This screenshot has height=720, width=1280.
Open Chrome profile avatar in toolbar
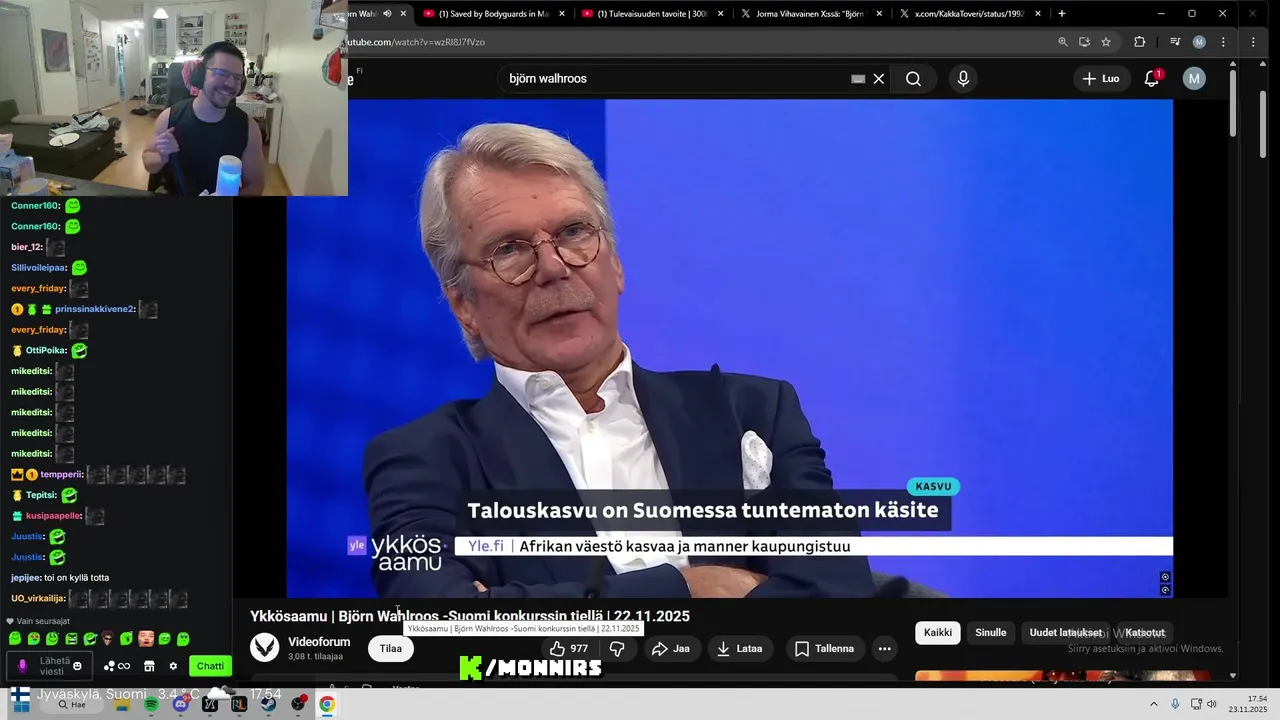click(1199, 42)
